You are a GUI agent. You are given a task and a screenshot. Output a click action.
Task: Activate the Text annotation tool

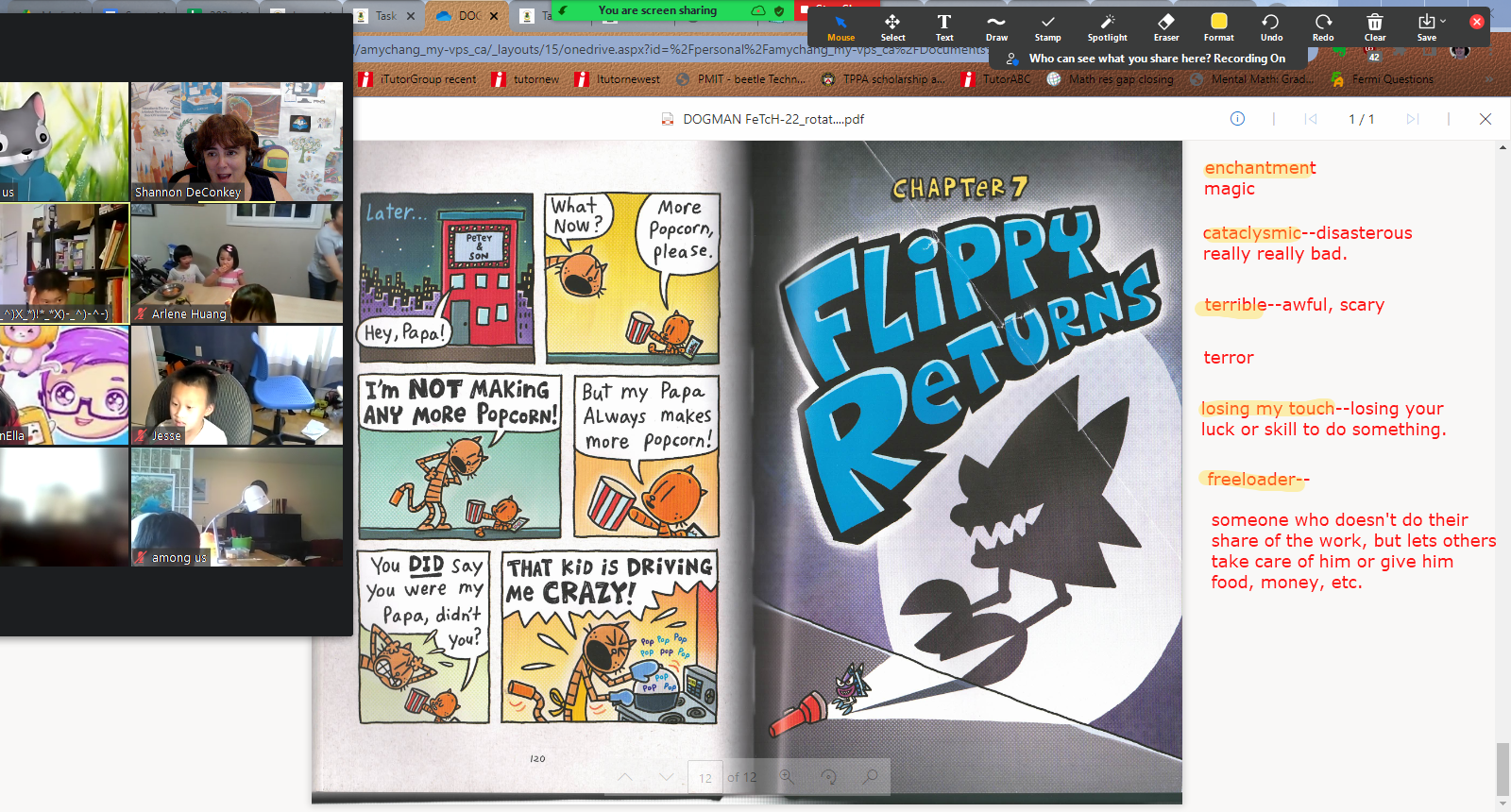pyautogui.click(x=944, y=27)
